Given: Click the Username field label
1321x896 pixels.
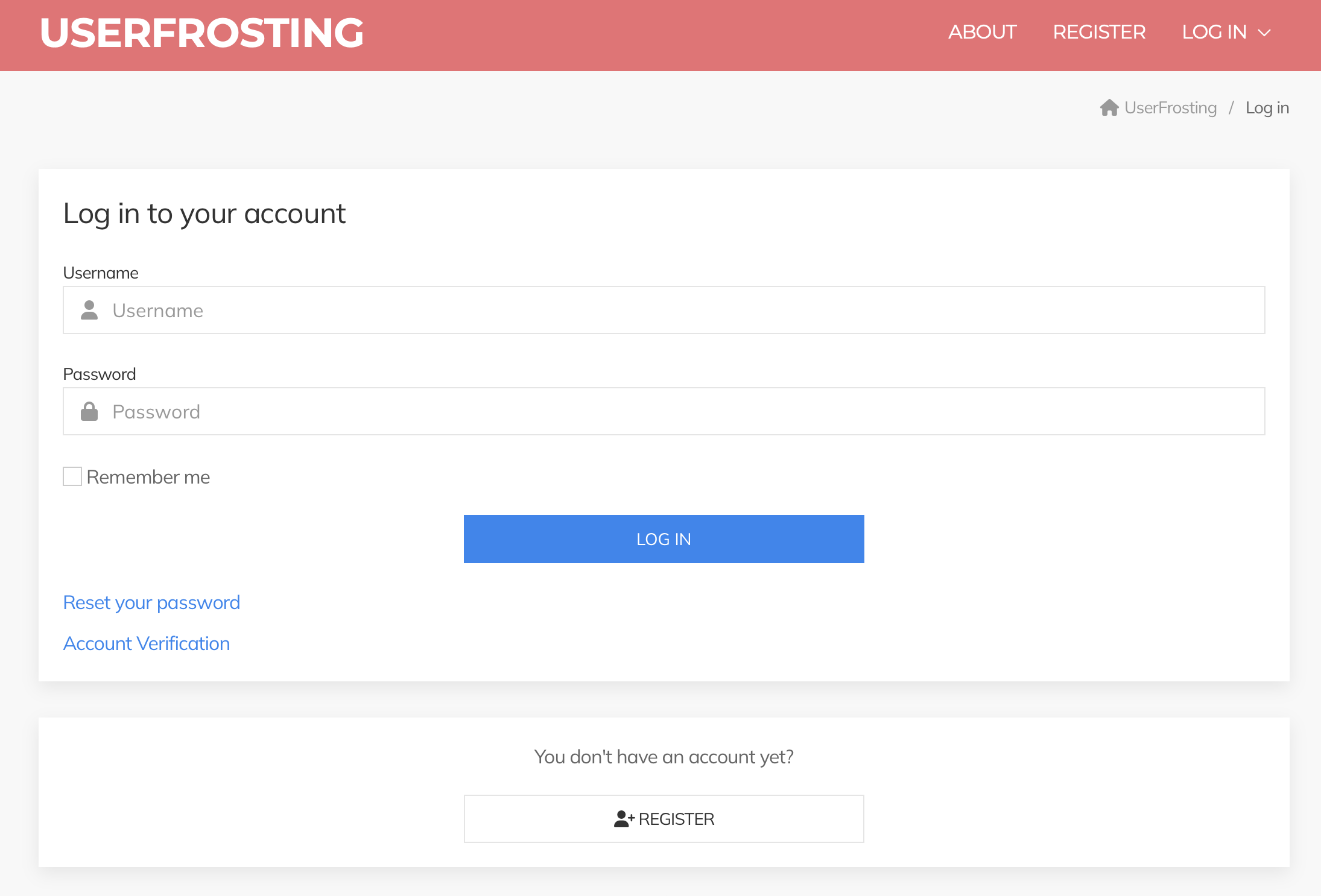Looking at the screenshot, I should tap(101, 273).
